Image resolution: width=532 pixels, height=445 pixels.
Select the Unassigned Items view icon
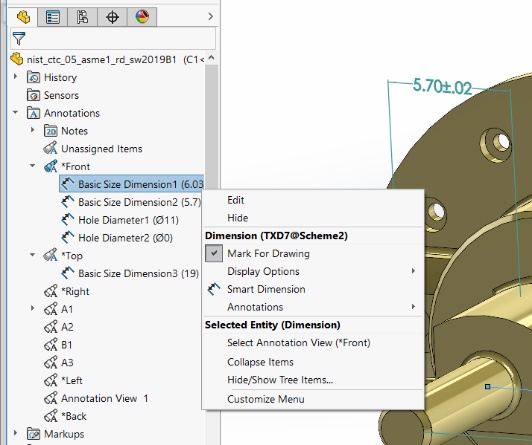click(x=51, y=148)
